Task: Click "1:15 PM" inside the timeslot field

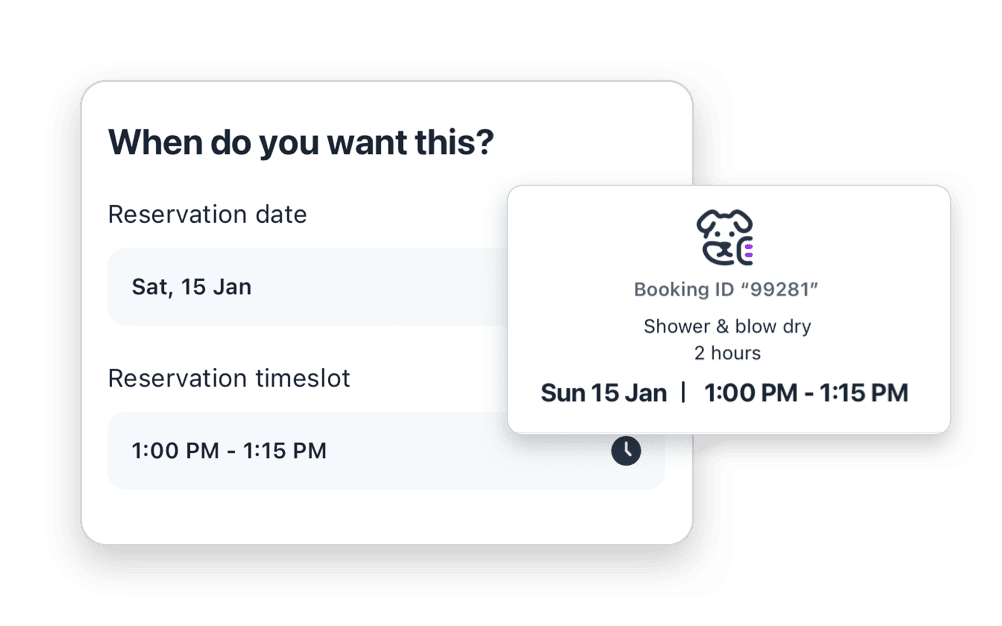Action: tap(285, 451)
